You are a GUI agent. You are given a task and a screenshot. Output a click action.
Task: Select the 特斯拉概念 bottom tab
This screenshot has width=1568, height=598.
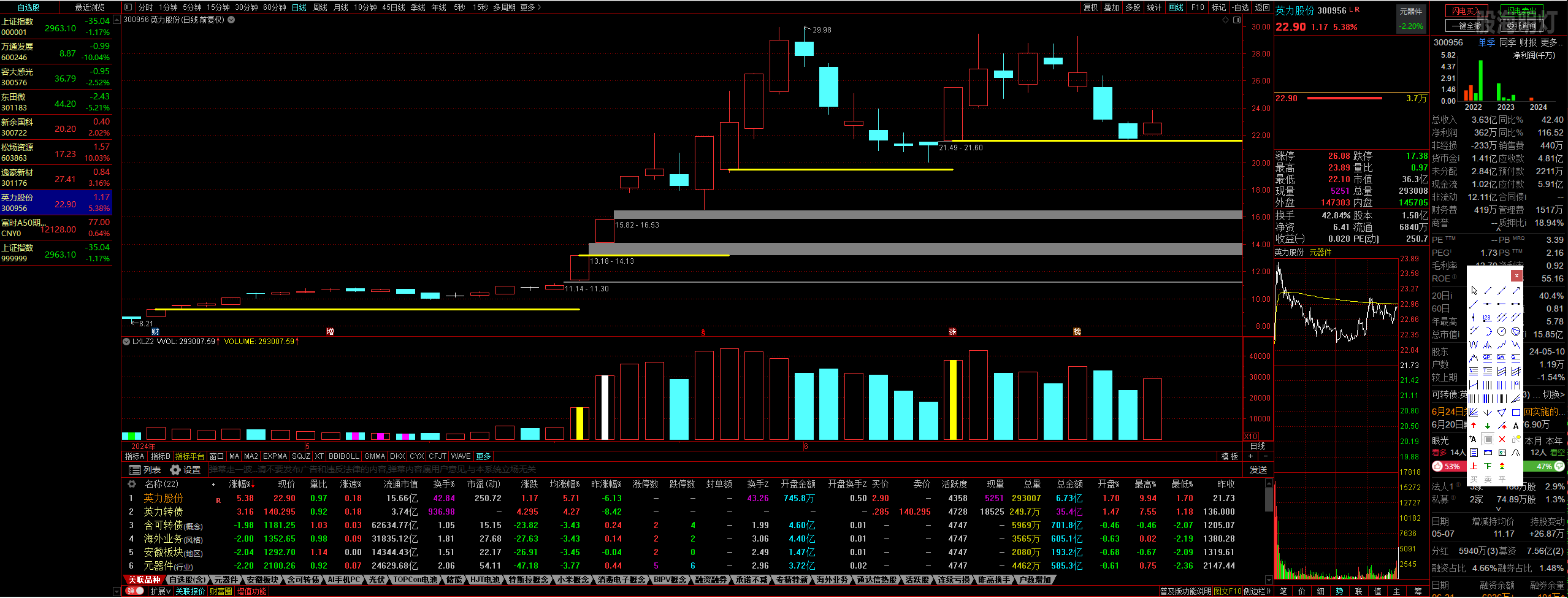coord(528,580)
